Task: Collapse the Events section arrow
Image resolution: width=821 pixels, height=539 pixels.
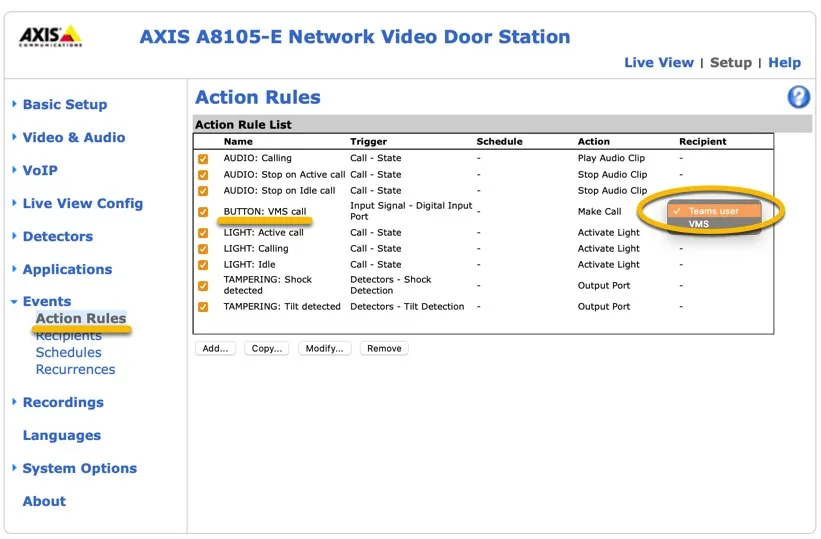Action: click(14, 302)
